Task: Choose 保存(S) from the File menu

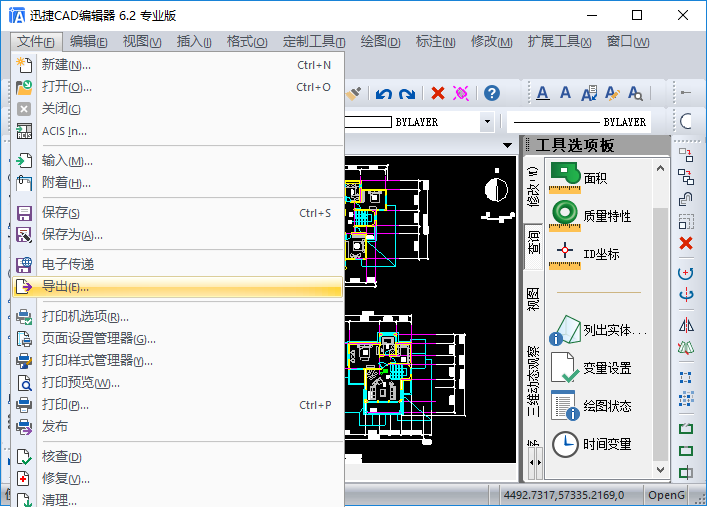Action: 178,212
